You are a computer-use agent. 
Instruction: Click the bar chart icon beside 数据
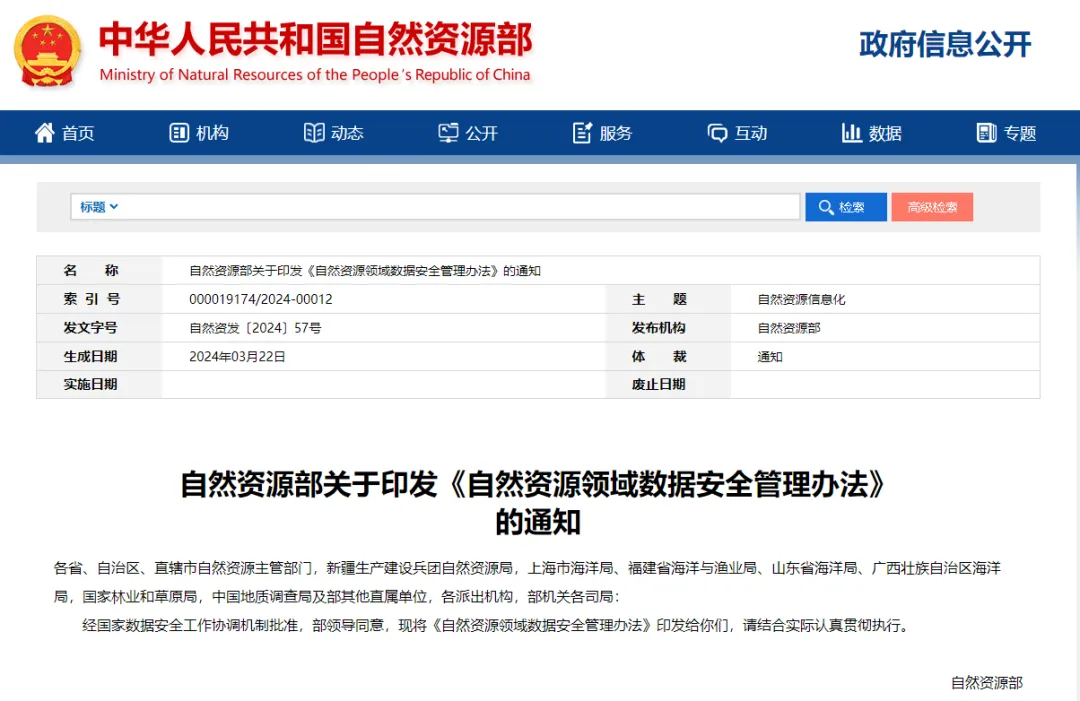pos(851,133)
